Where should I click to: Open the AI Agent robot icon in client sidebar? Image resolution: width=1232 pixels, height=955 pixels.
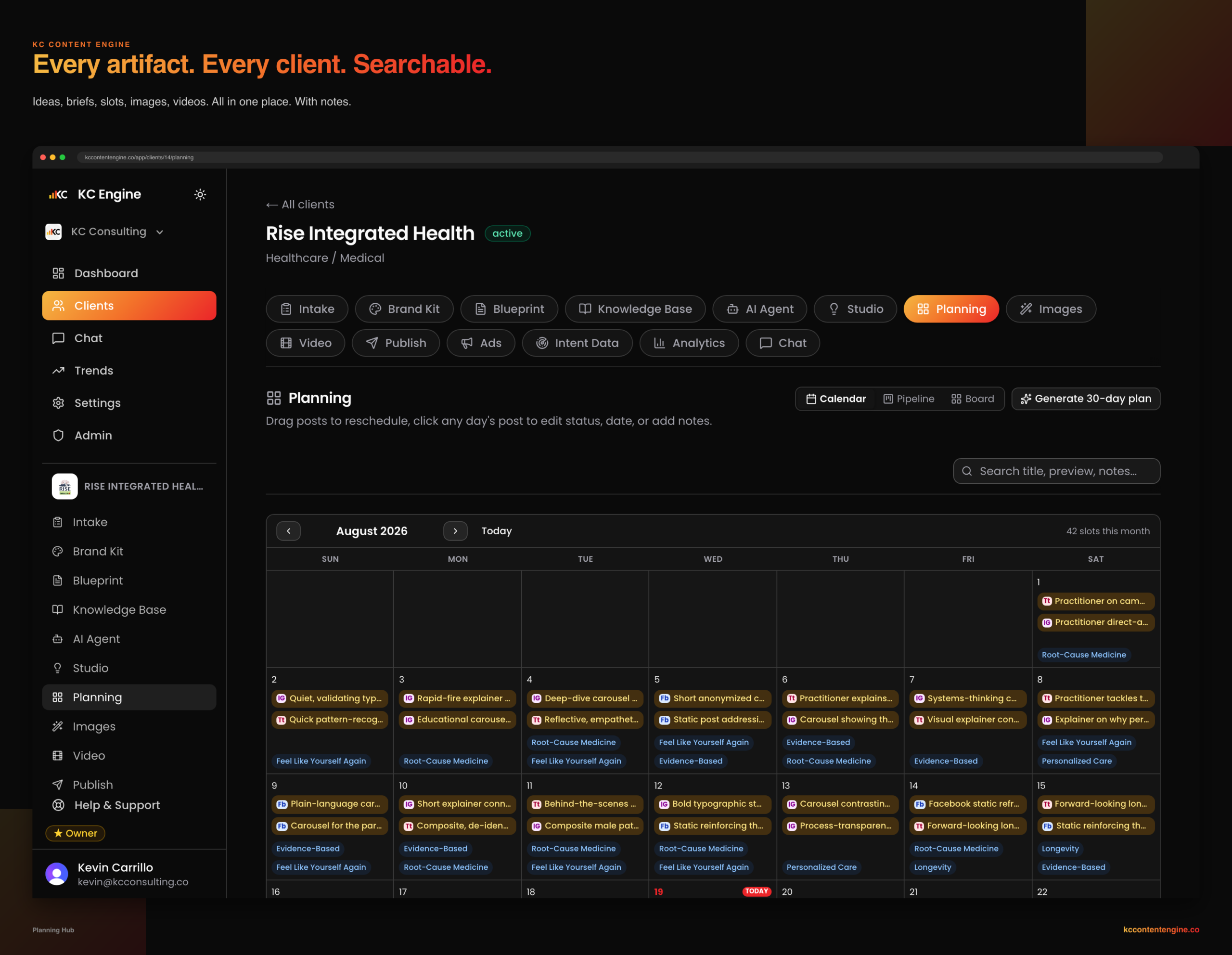point(58,639)
